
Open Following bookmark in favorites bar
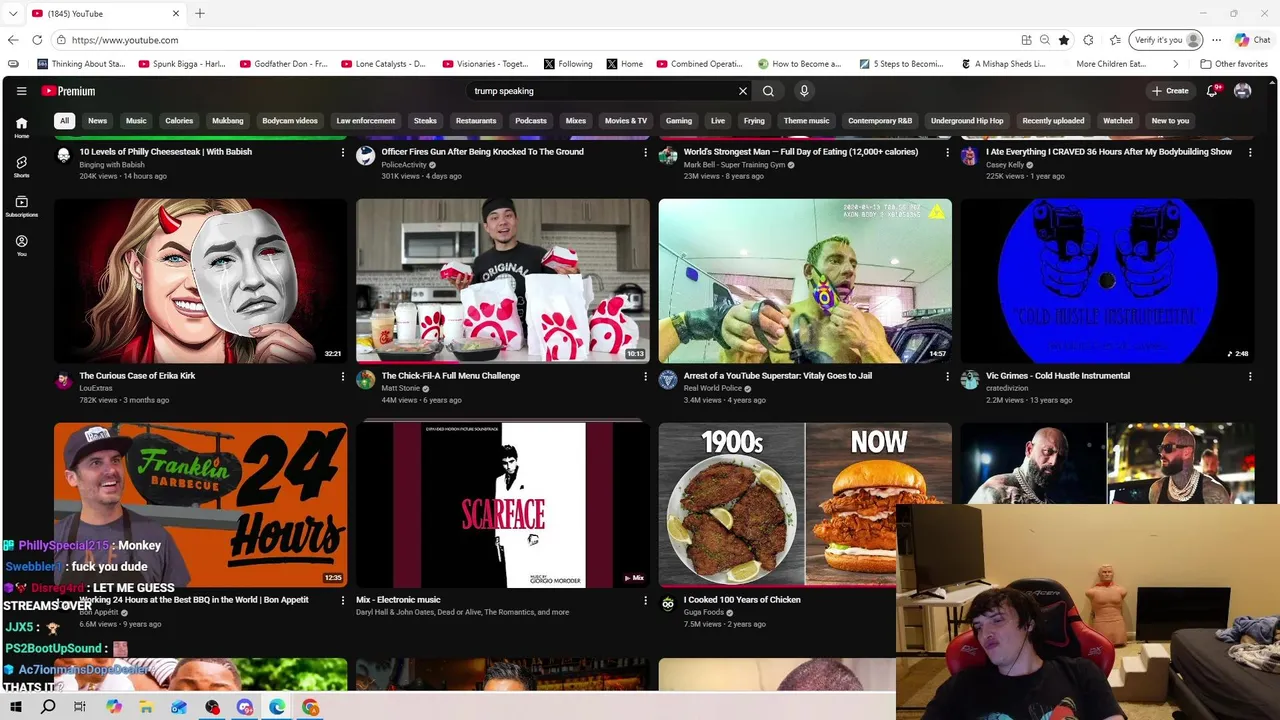point(568,64)
